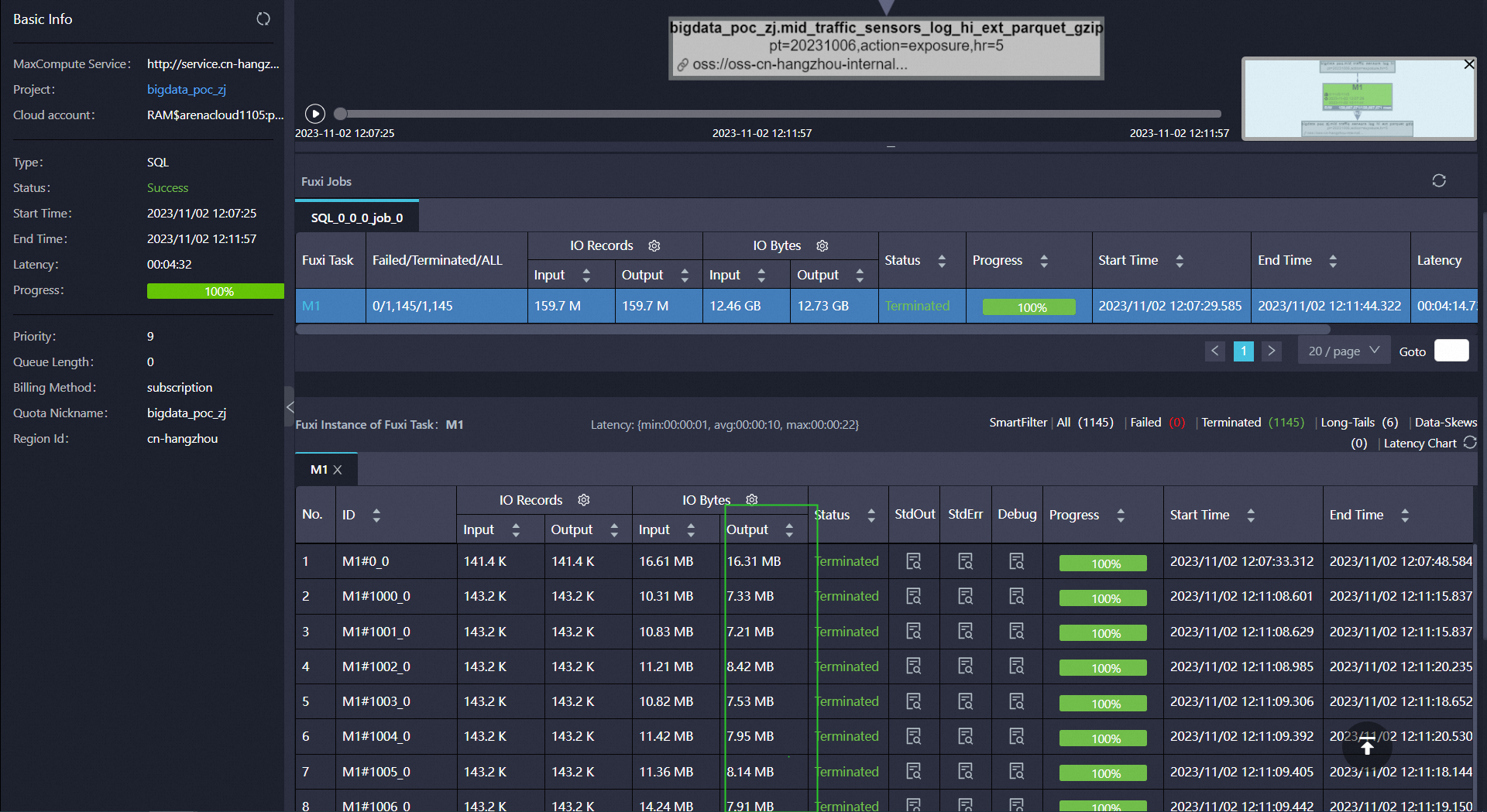Open the 20 / page size dropdown

(1344, 351)
